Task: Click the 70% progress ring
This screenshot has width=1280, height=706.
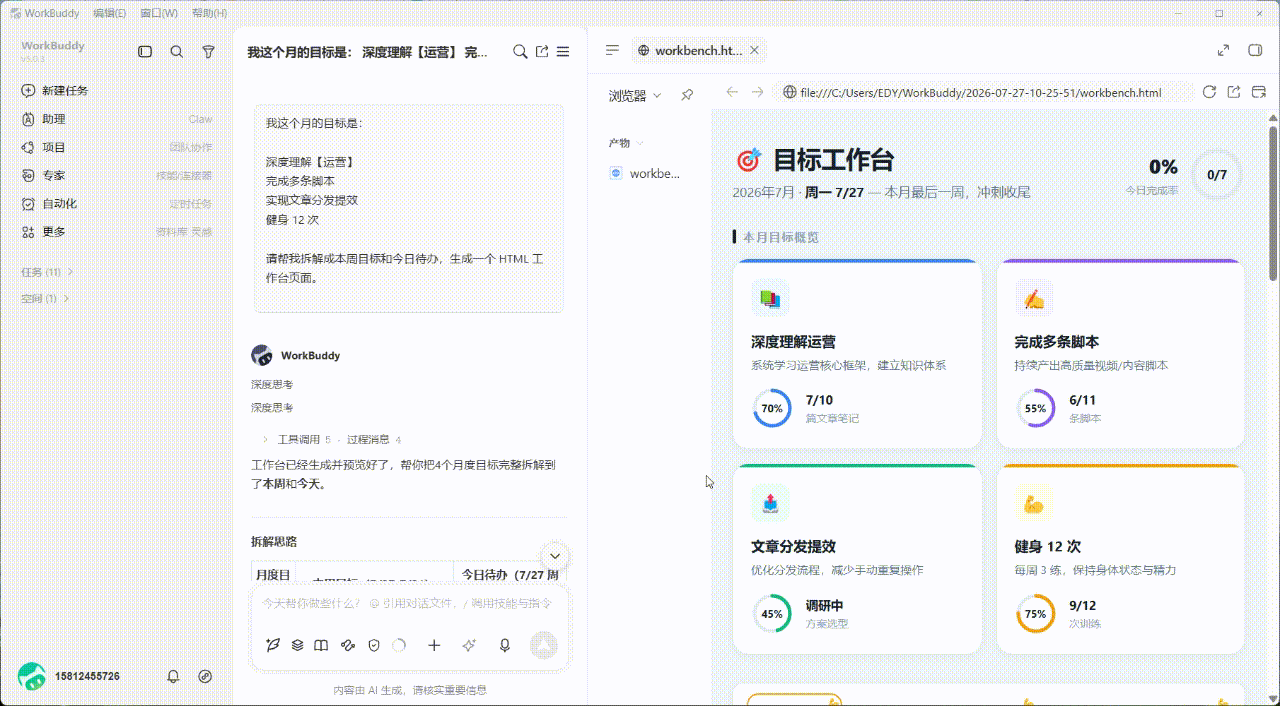Action: point(772,408)
